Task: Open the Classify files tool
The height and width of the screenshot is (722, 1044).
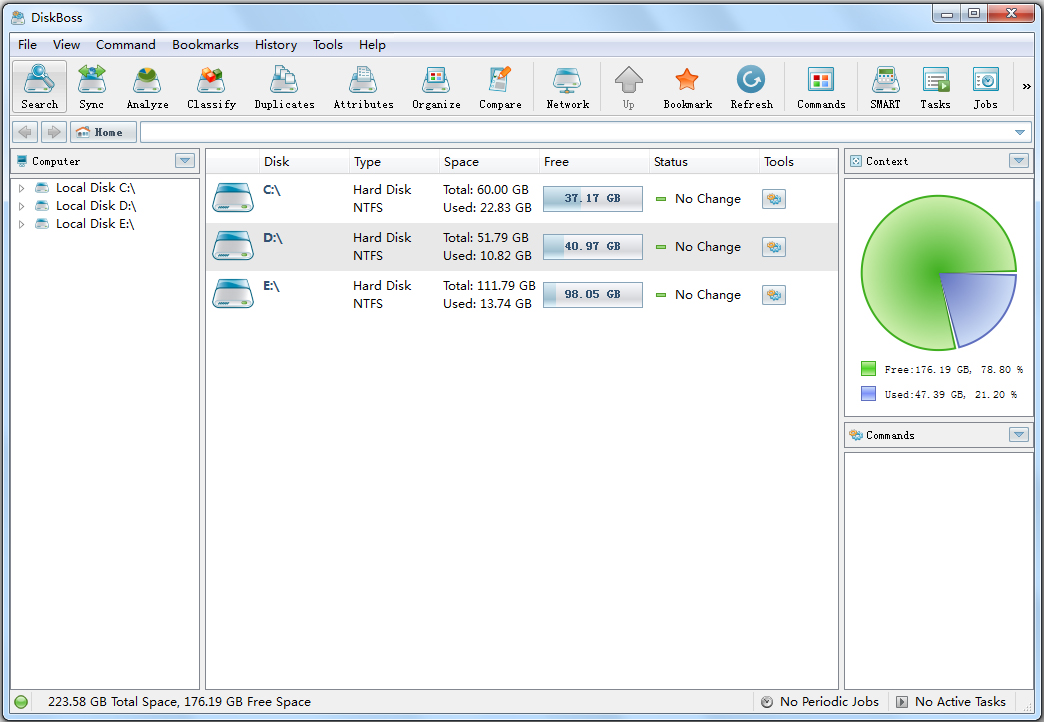Action: point(211,86)
